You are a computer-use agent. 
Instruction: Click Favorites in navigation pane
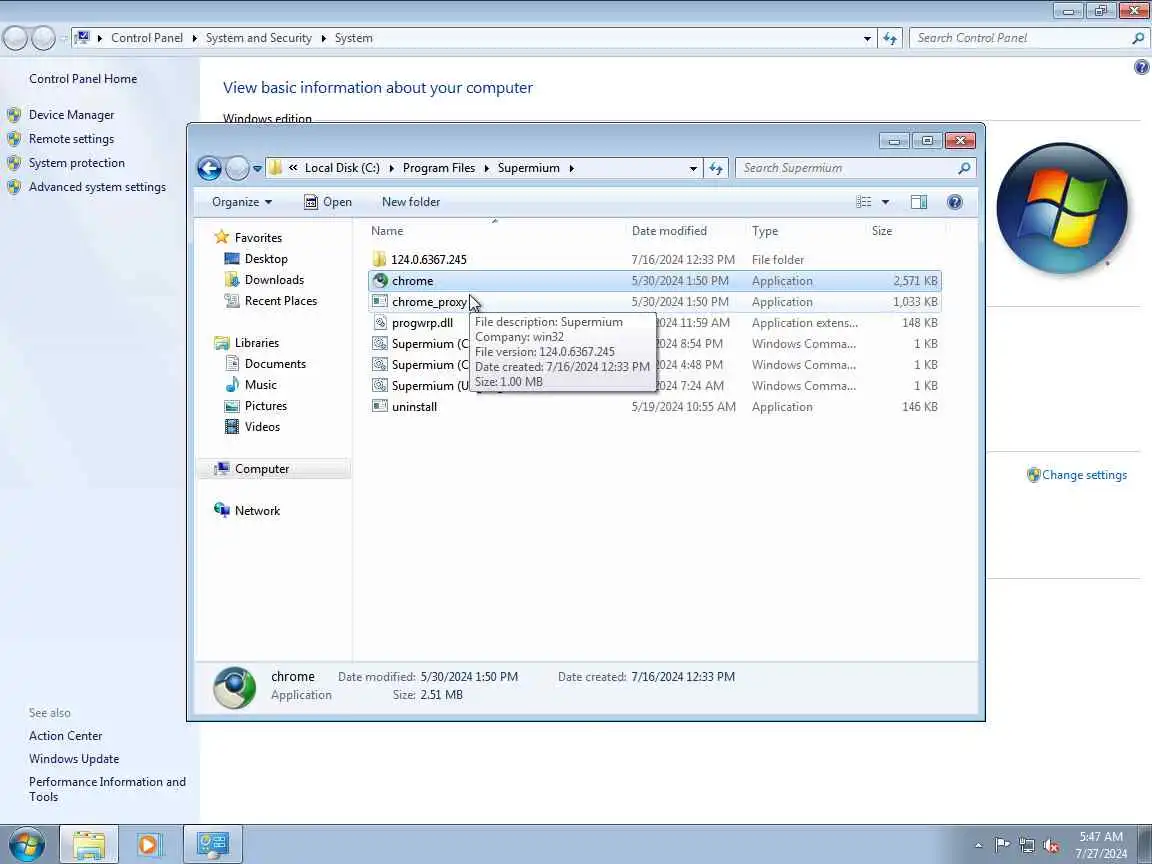coord(258,237)
